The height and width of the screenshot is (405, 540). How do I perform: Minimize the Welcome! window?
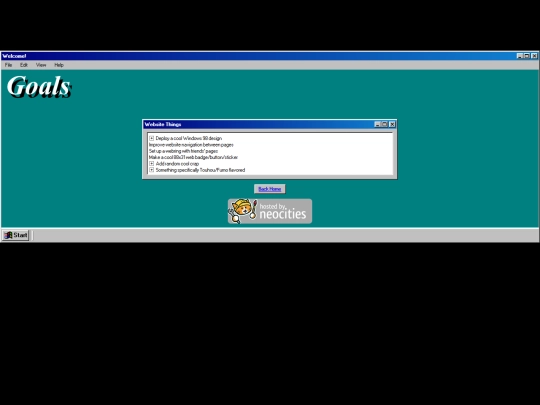[x=520, y=56]
